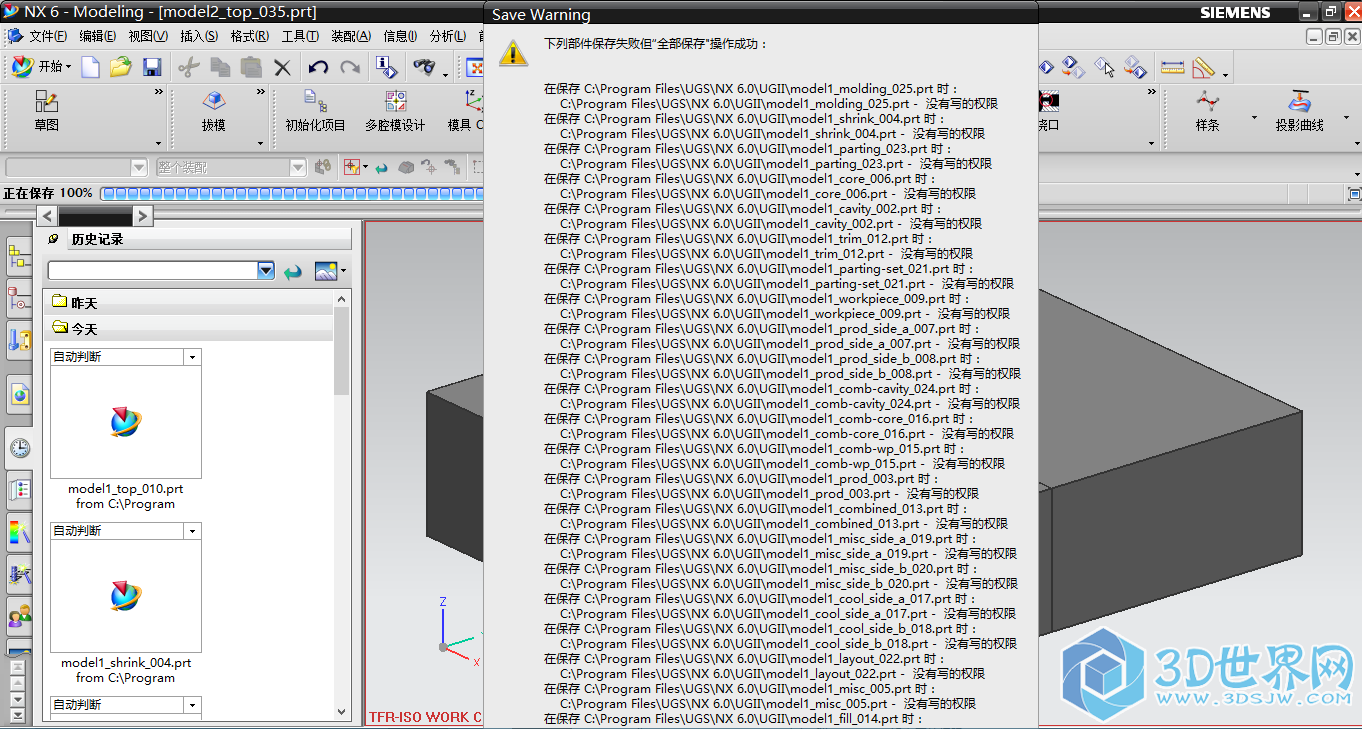Collapse the 今天 history folder
Screen dimensions: 1362x729
[188, 328]
